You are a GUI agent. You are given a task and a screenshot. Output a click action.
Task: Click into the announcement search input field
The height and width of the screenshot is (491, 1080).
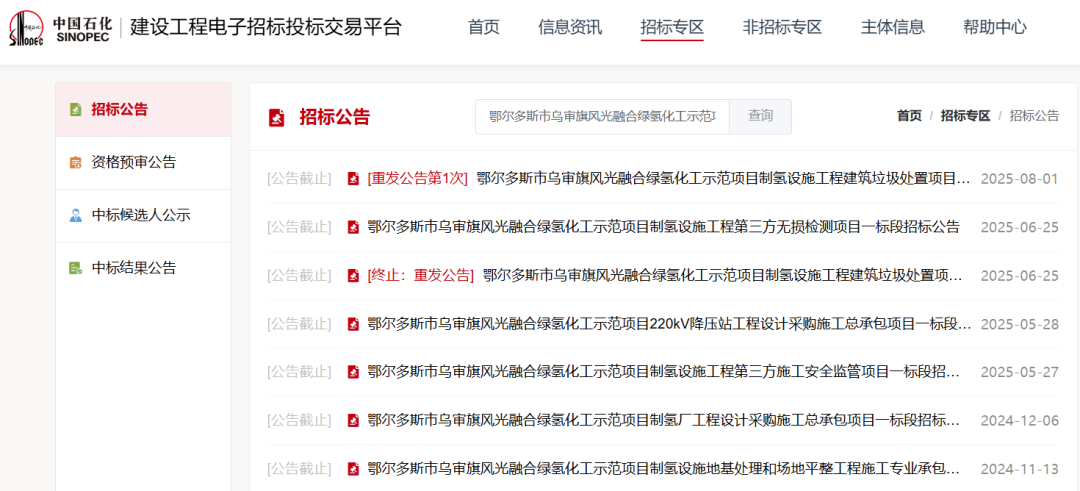pyautogui.click(x=603, y=116)
